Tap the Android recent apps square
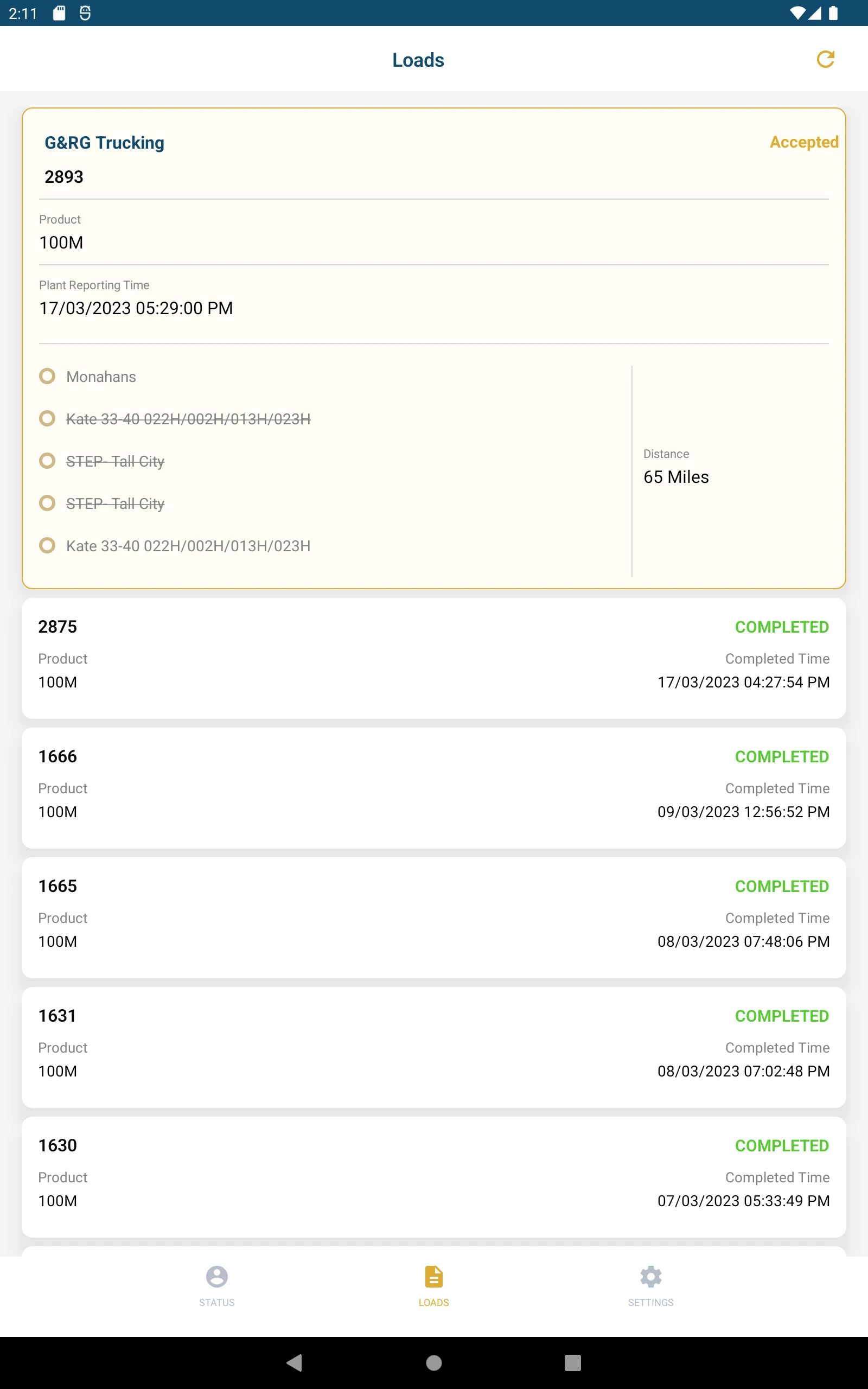The height and width of the screenshot is (1389, 868). point(572,1362)
